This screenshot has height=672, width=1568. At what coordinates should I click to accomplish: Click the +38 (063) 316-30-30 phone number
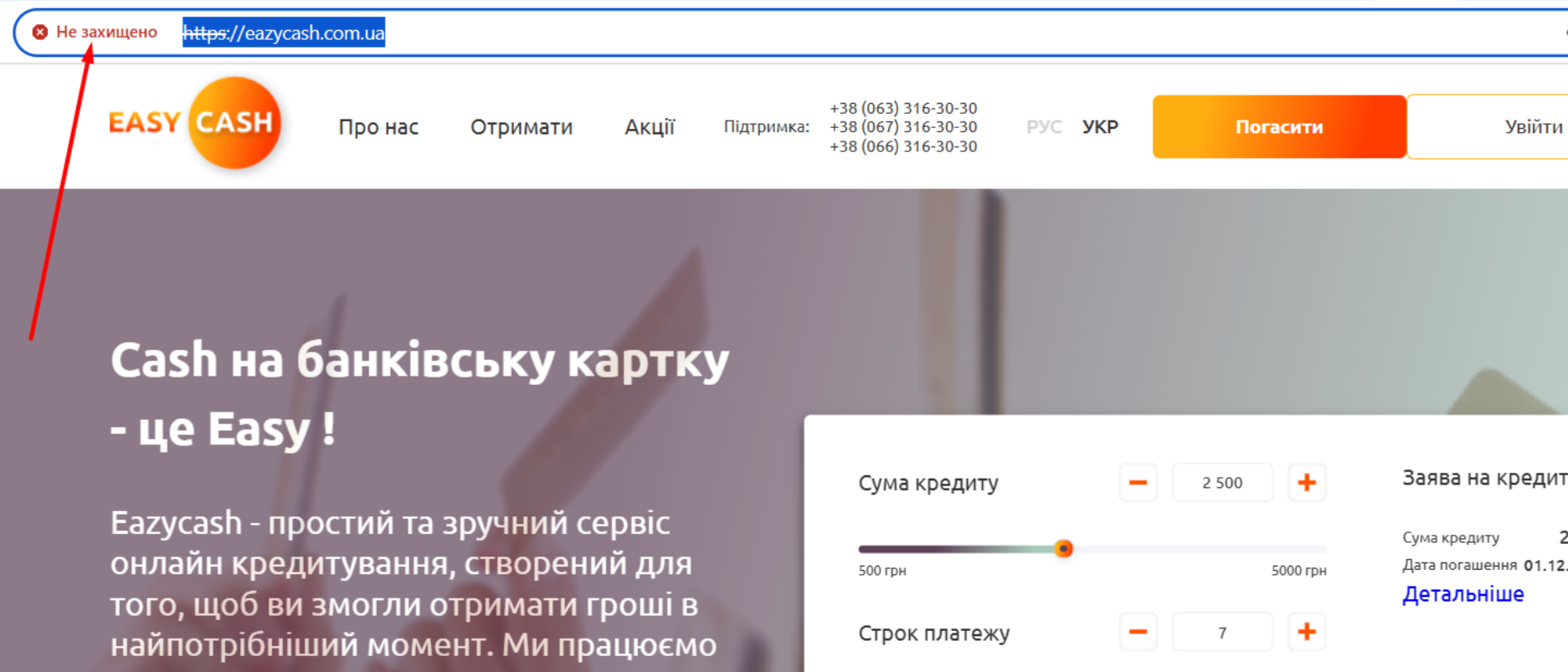pyautogui.click(x=903, y=108)
